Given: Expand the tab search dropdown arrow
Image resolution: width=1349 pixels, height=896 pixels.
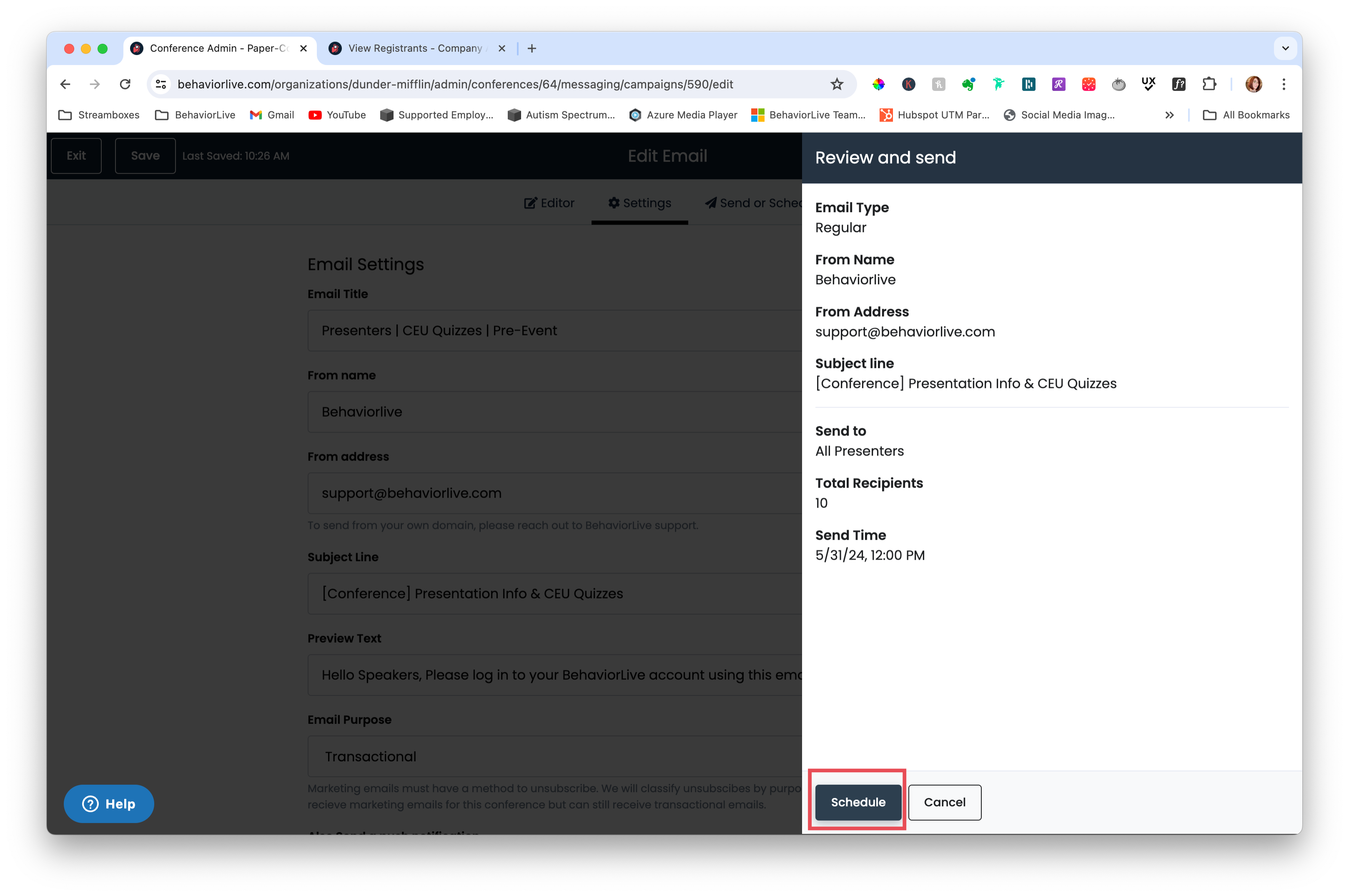Looking at the screenshot, I should [1286, 49].
